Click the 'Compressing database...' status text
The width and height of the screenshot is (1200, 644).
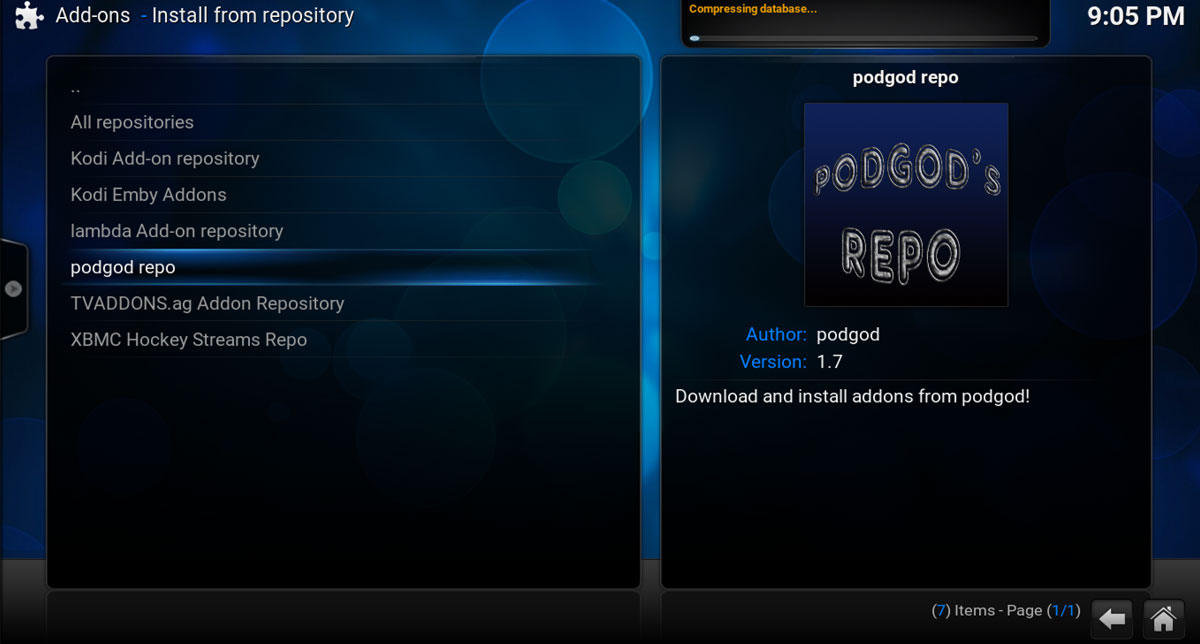click(x=753, y=9)
